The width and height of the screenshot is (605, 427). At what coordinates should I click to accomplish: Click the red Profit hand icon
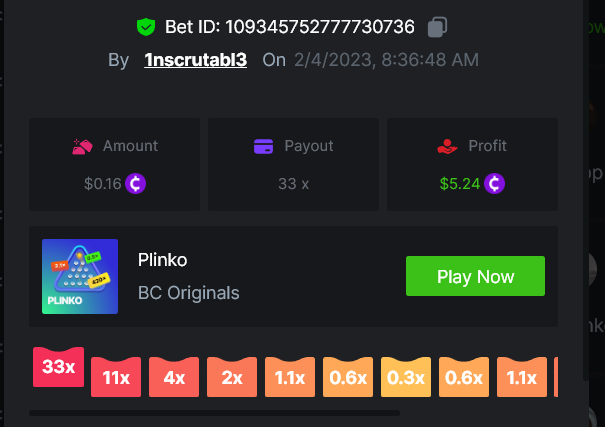tap(447, 146)
